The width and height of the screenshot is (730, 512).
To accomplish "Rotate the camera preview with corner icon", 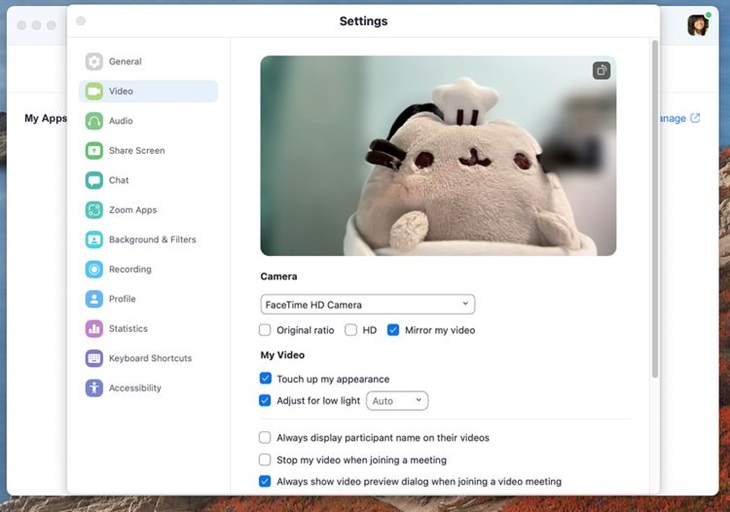I will (x=601, y=70).
